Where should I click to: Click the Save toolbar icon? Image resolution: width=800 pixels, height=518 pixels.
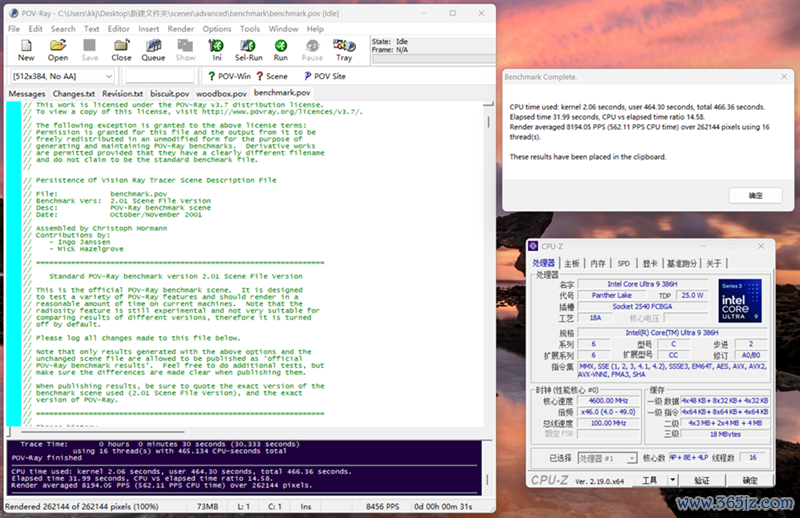(x=90, y=50)
